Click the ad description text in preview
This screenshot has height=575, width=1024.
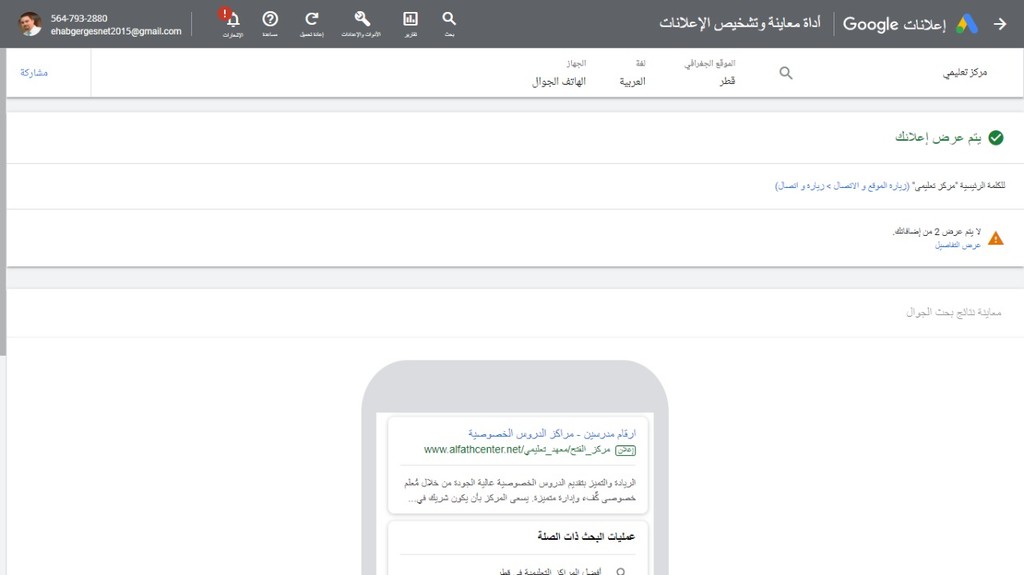520,490
